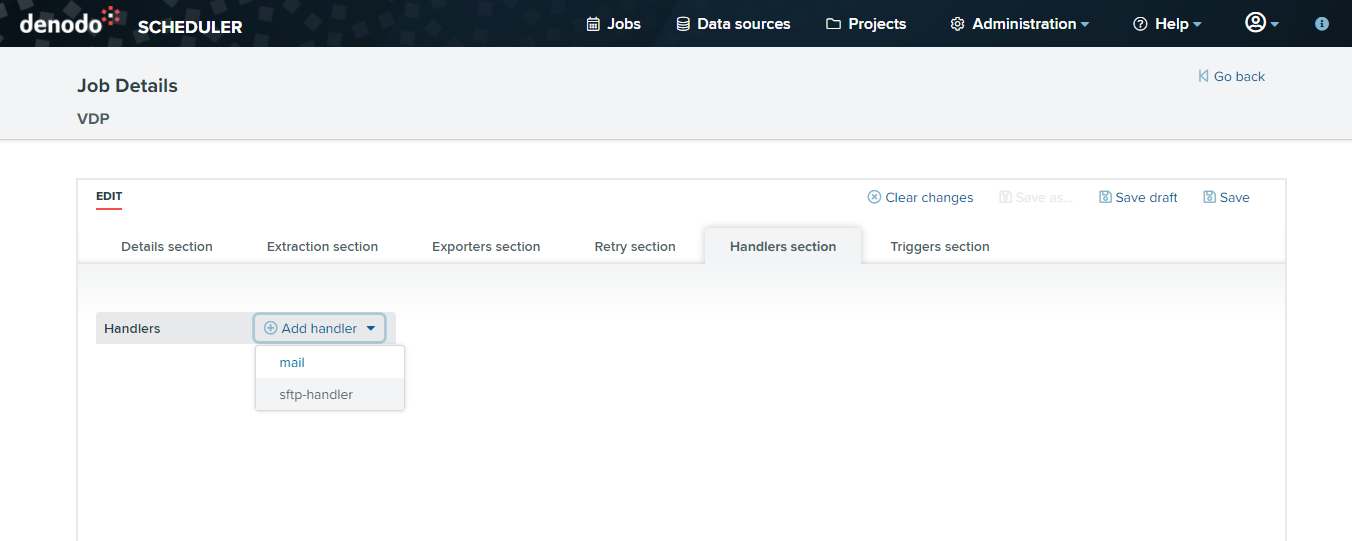Click the Data sources database icon
The width and height of the screenshot is (1352, 541).
click(x=683, y=24)
